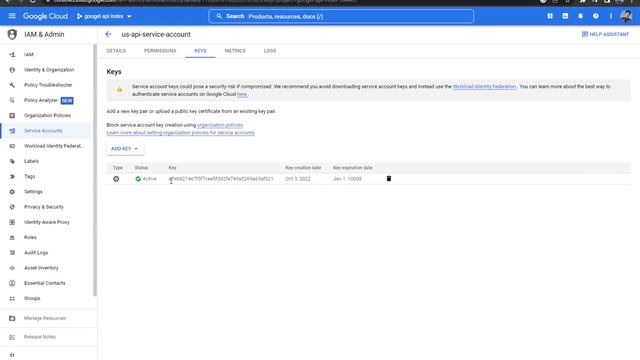Click the Jan 1, 10000 expiration date

[x=347, y=179]
